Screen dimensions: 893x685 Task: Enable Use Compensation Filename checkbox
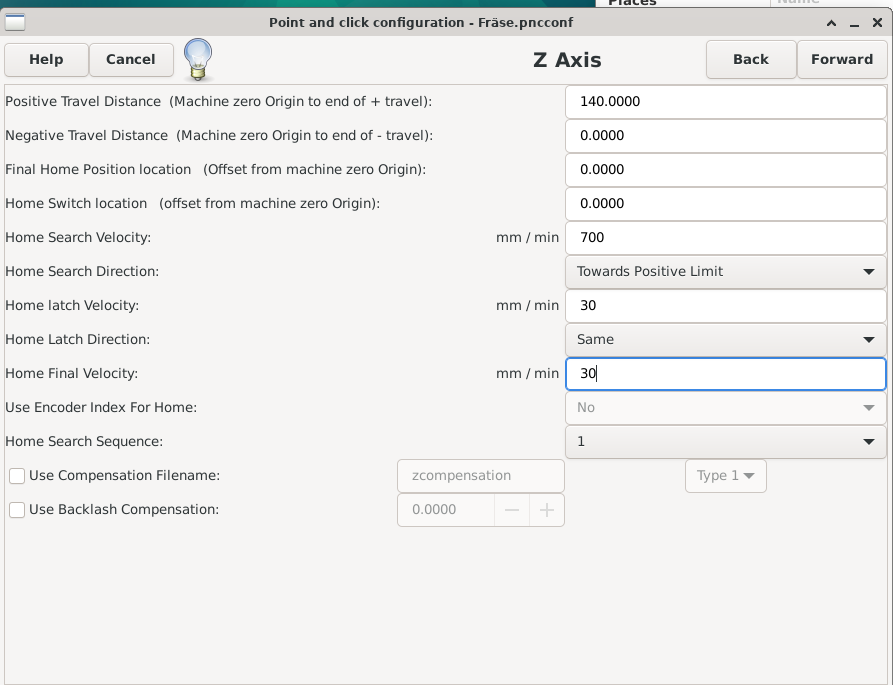[17, 476]
